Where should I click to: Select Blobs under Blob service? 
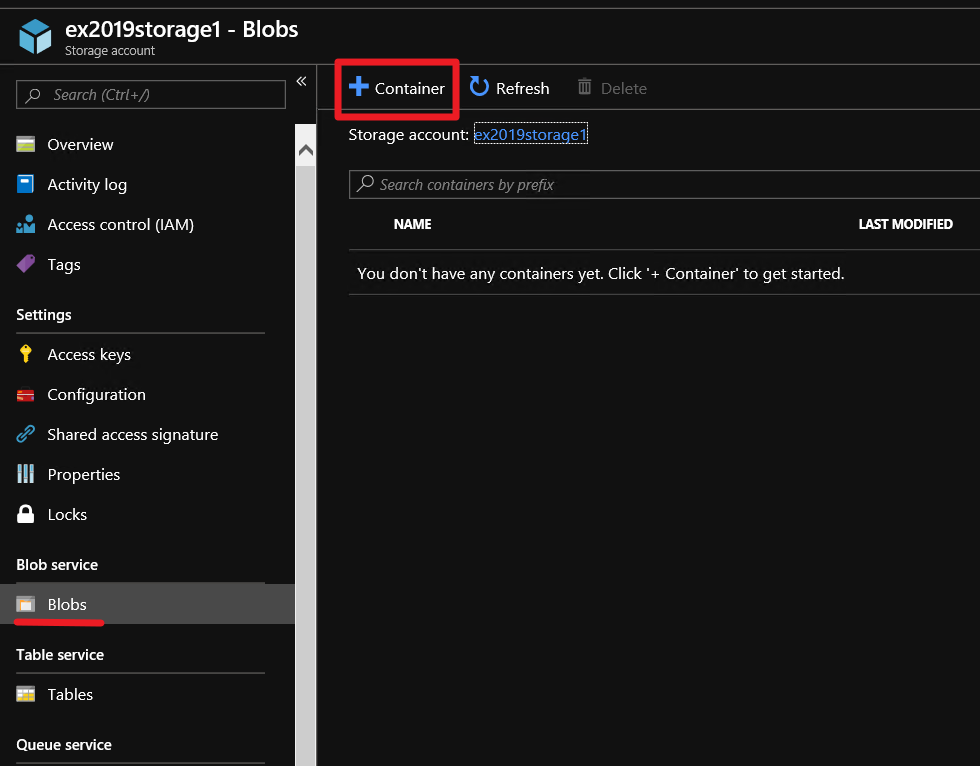(148, 604)
